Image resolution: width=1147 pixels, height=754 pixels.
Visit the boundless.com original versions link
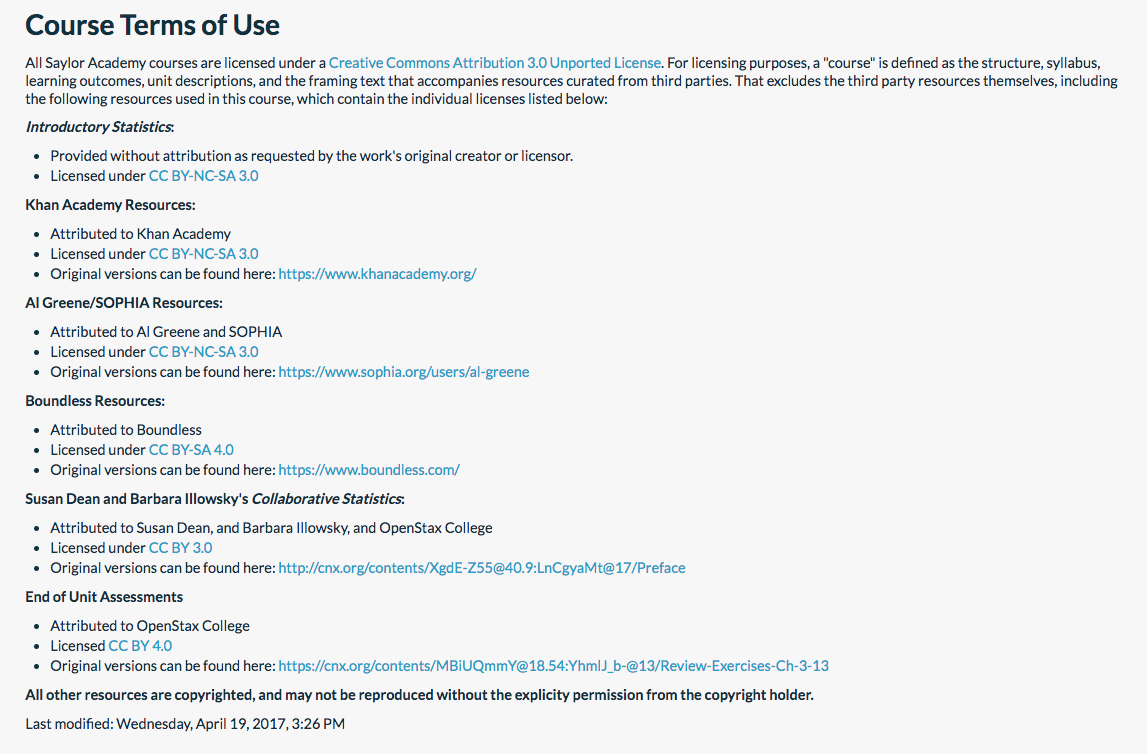click(368, 470)
